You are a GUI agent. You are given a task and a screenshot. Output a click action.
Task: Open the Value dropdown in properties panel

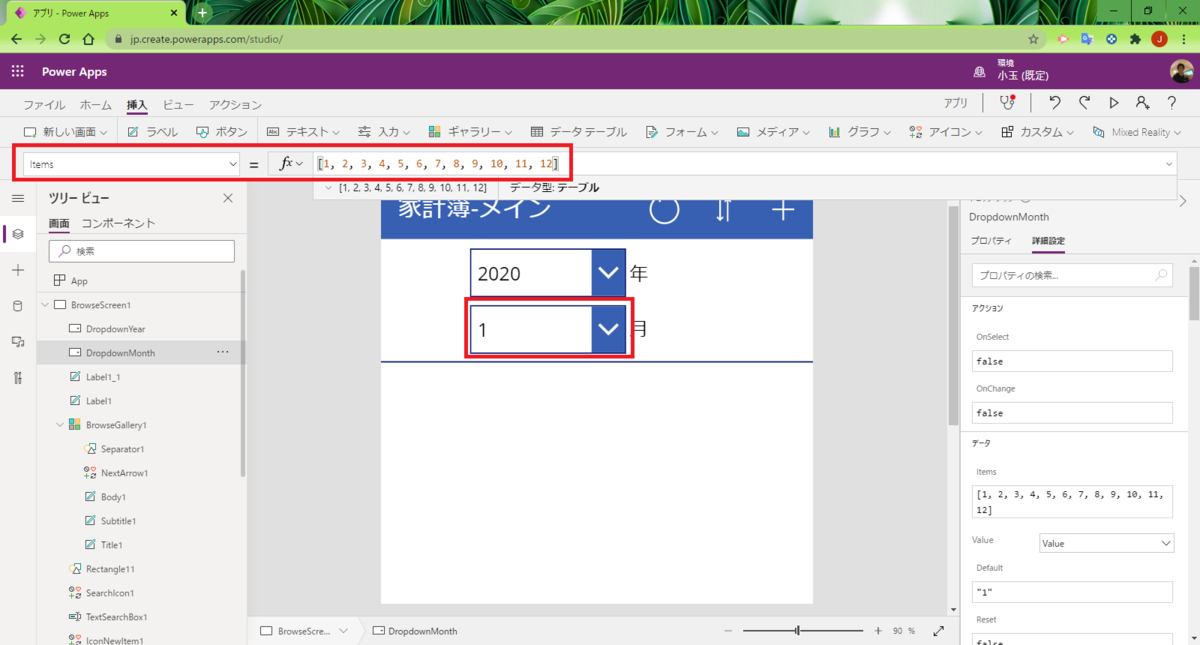point(1107,543)
